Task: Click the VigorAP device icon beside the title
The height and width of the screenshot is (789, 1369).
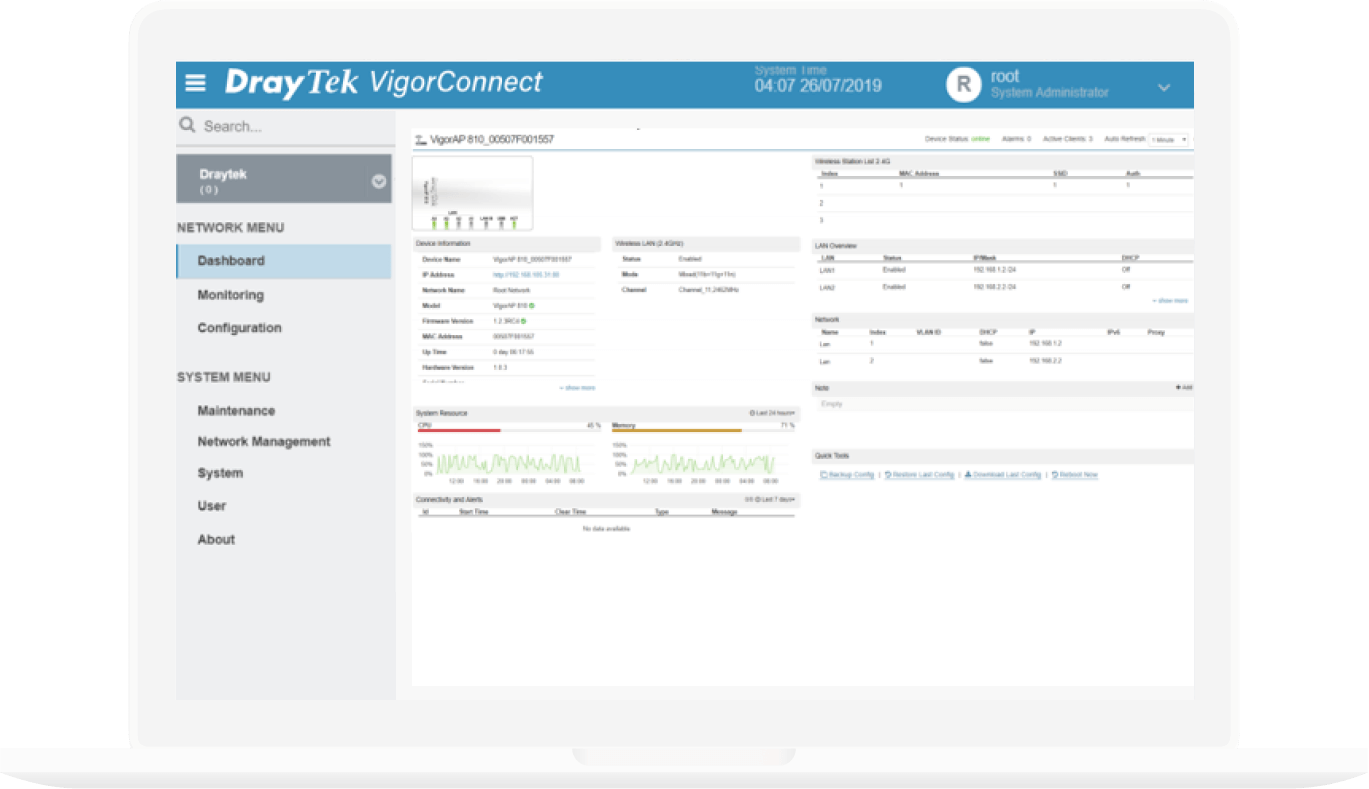Action: (x=420, y=139)
